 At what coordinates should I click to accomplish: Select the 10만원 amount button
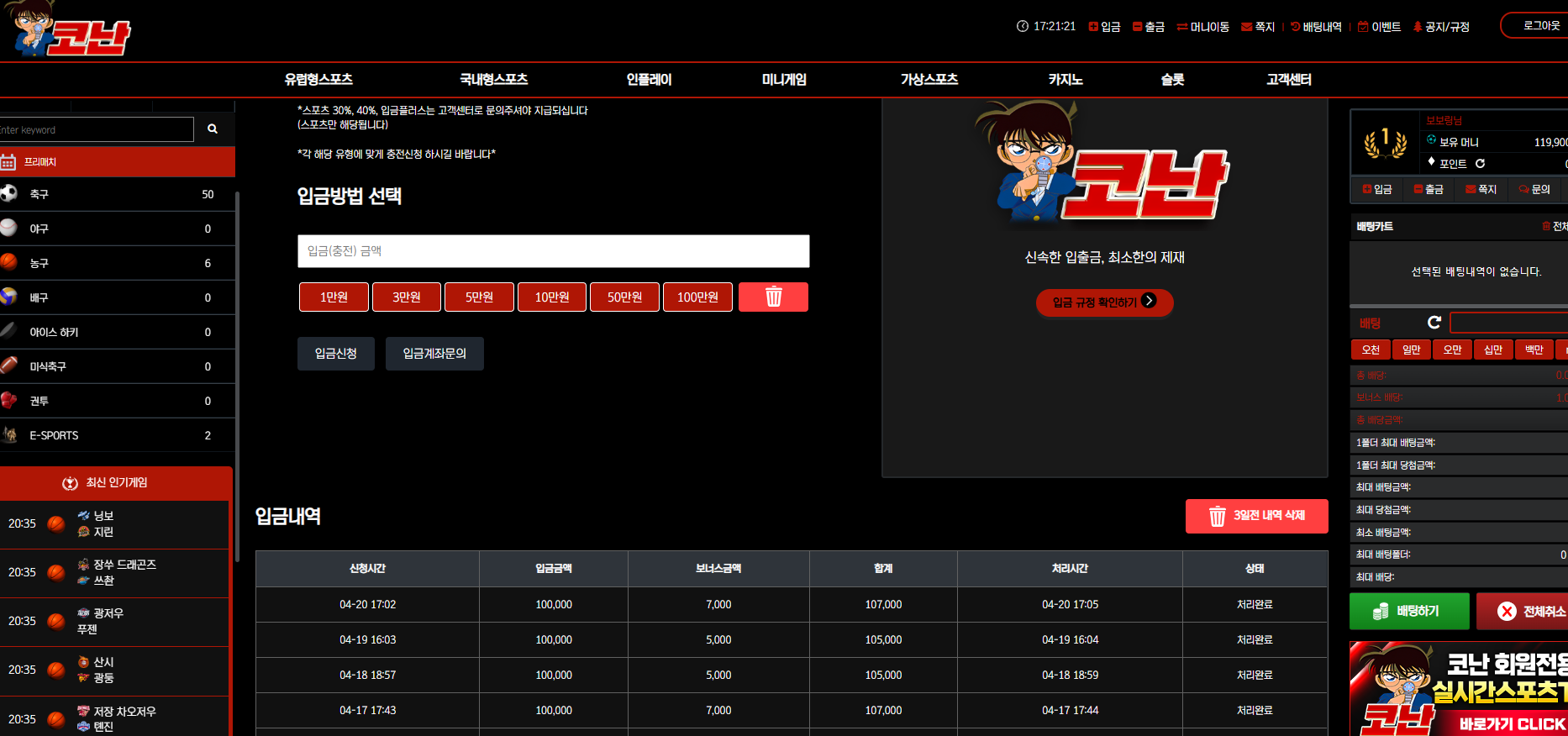pos(551,297)
